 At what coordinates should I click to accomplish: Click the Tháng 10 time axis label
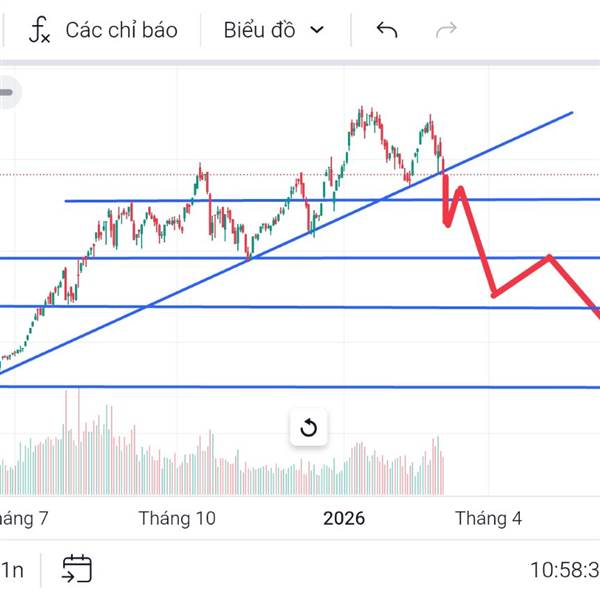177,518
